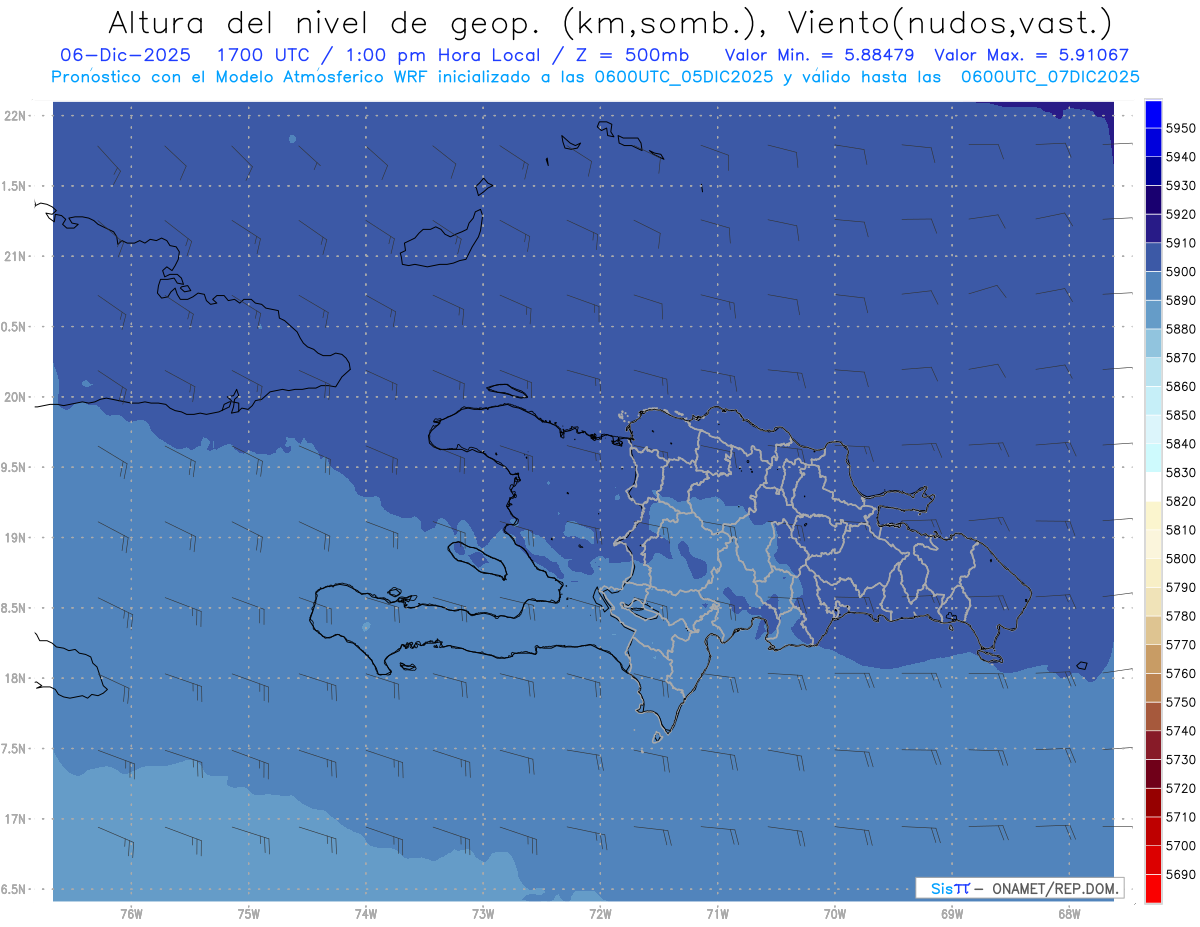
Task: Click the legend value 5900
Action: [1180, 272]
